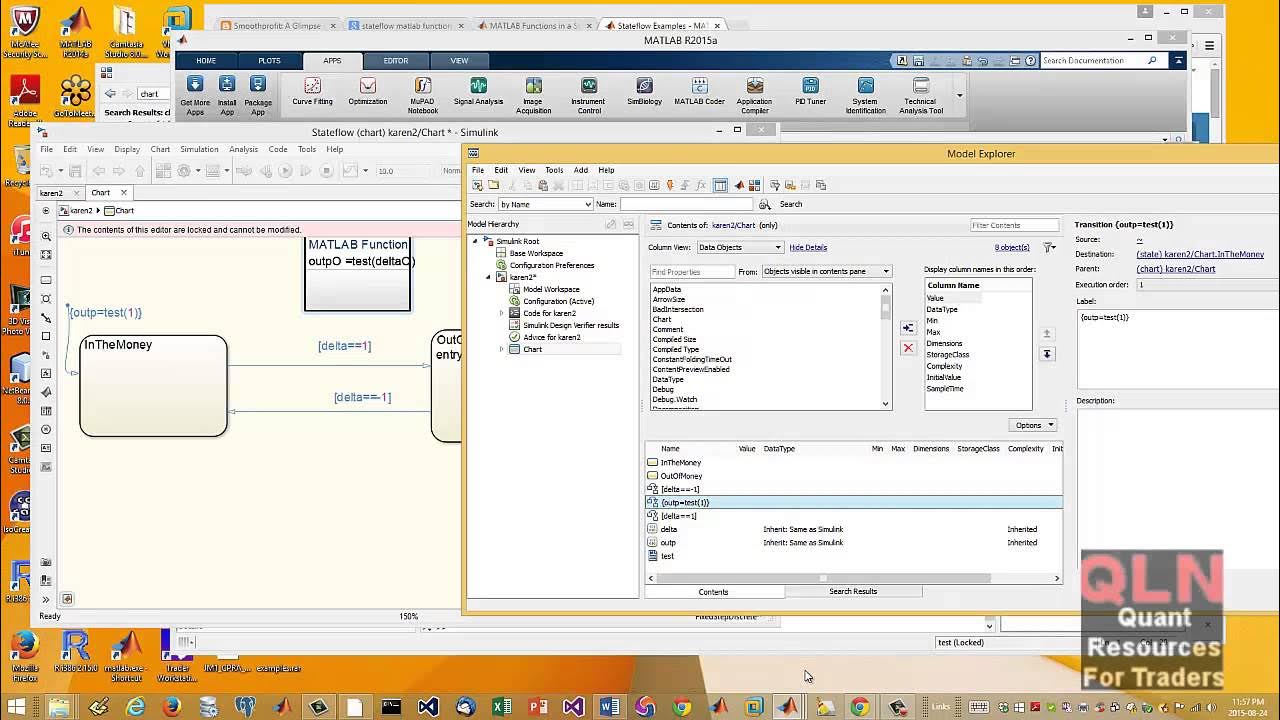The width and height of the screenshot is (1280, 720).
Task: Collapse the karen2* tree node
Action: [x=488, y=277]
